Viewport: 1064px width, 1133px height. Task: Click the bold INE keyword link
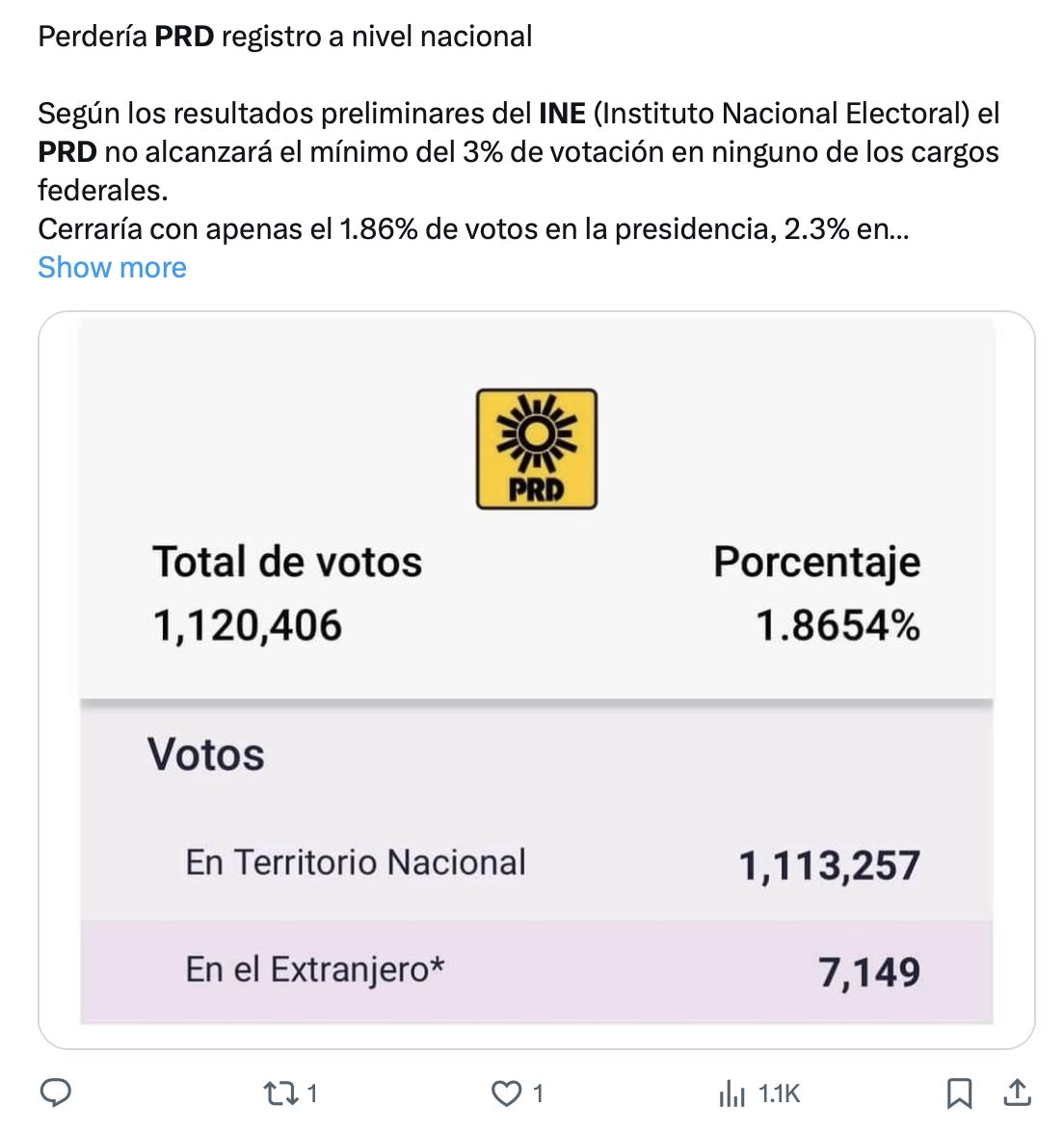(562, 114)
